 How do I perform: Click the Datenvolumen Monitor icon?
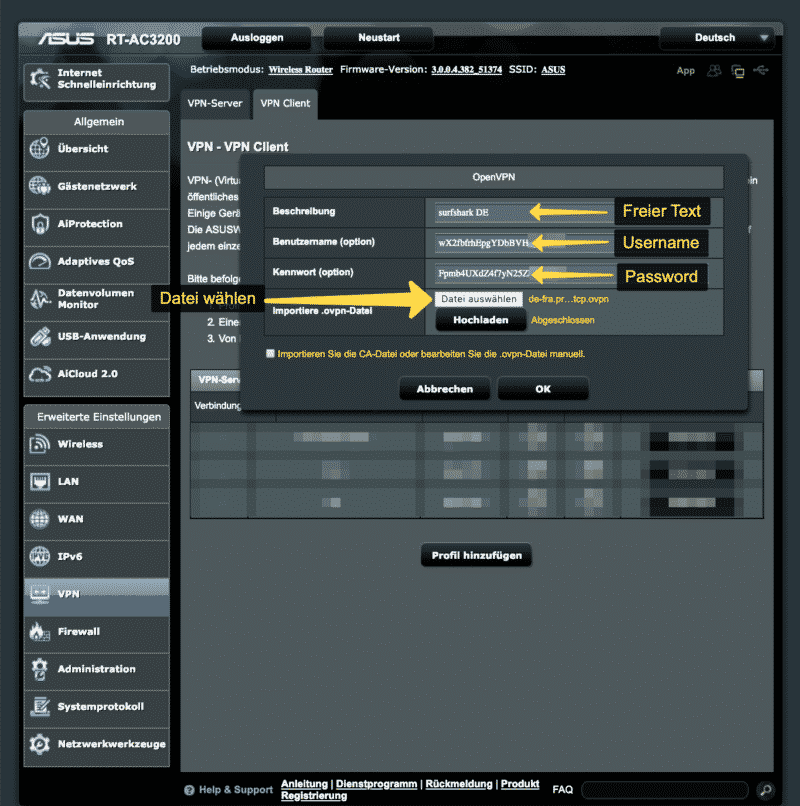click(x=40, y=299)
